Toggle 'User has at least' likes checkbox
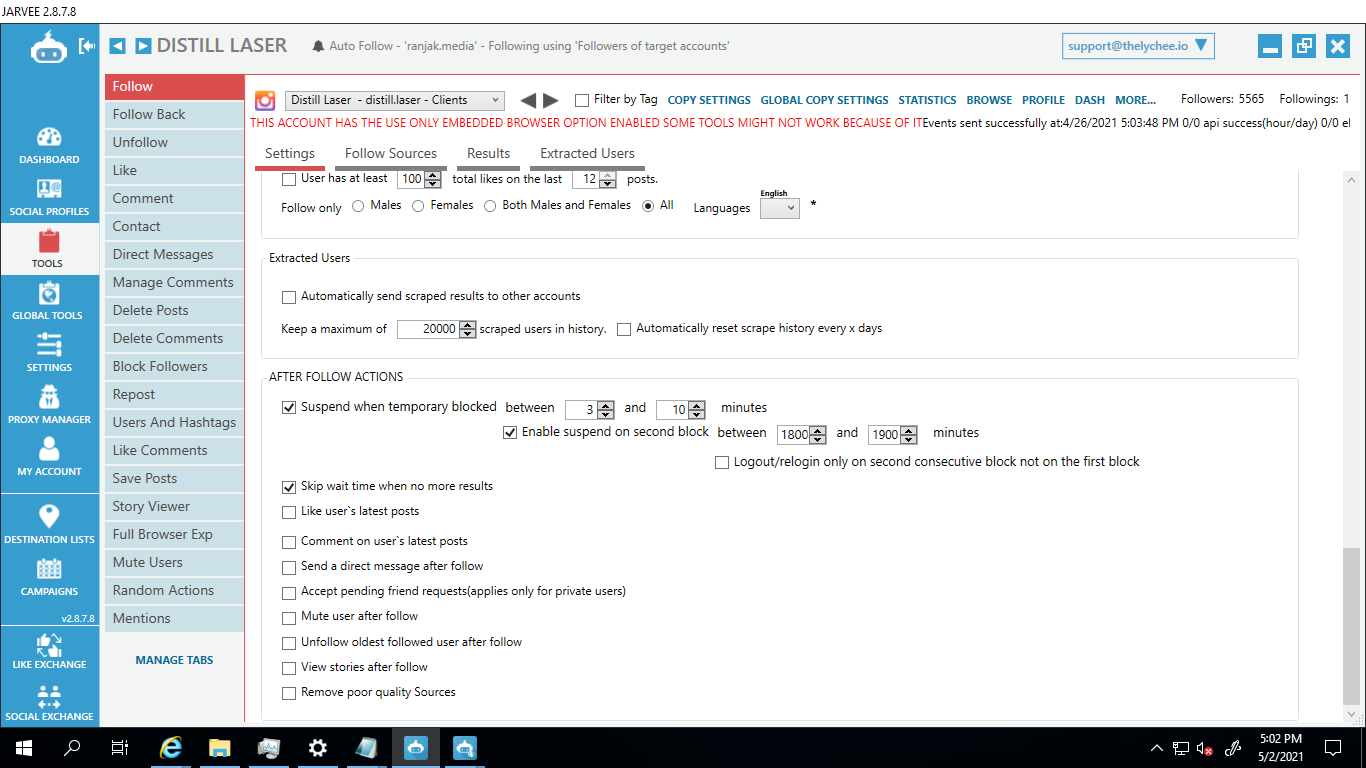Image resolution: width=1366 pixels, height=768 pixels. tap(289, 180)
